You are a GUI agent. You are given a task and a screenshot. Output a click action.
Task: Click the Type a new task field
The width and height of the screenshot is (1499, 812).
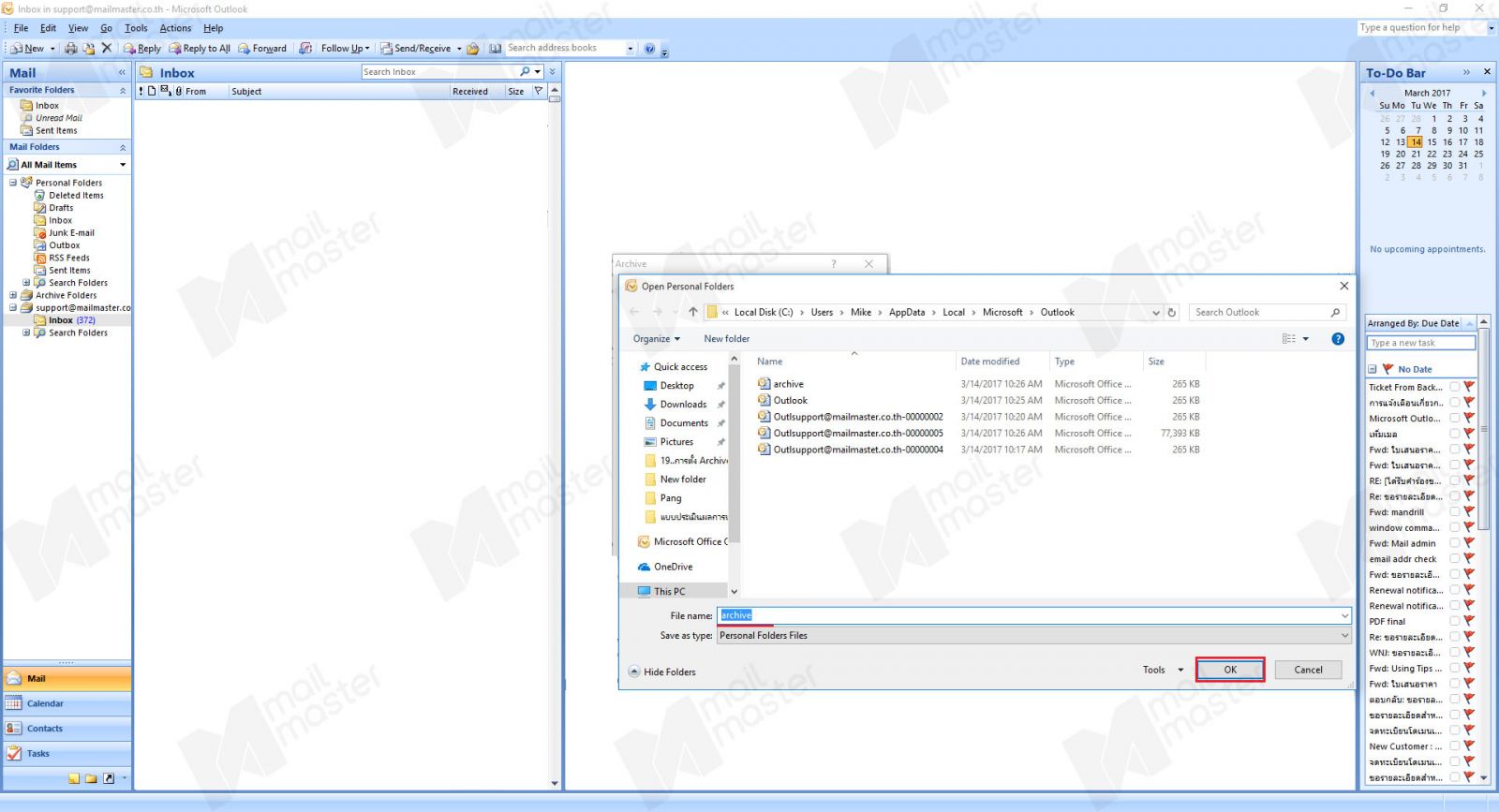click(x=1420, y=343)
